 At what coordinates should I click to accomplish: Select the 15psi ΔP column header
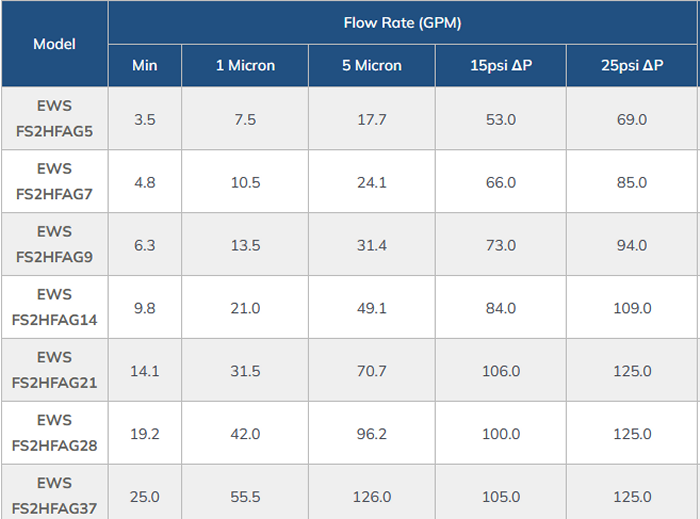point(500,66)
